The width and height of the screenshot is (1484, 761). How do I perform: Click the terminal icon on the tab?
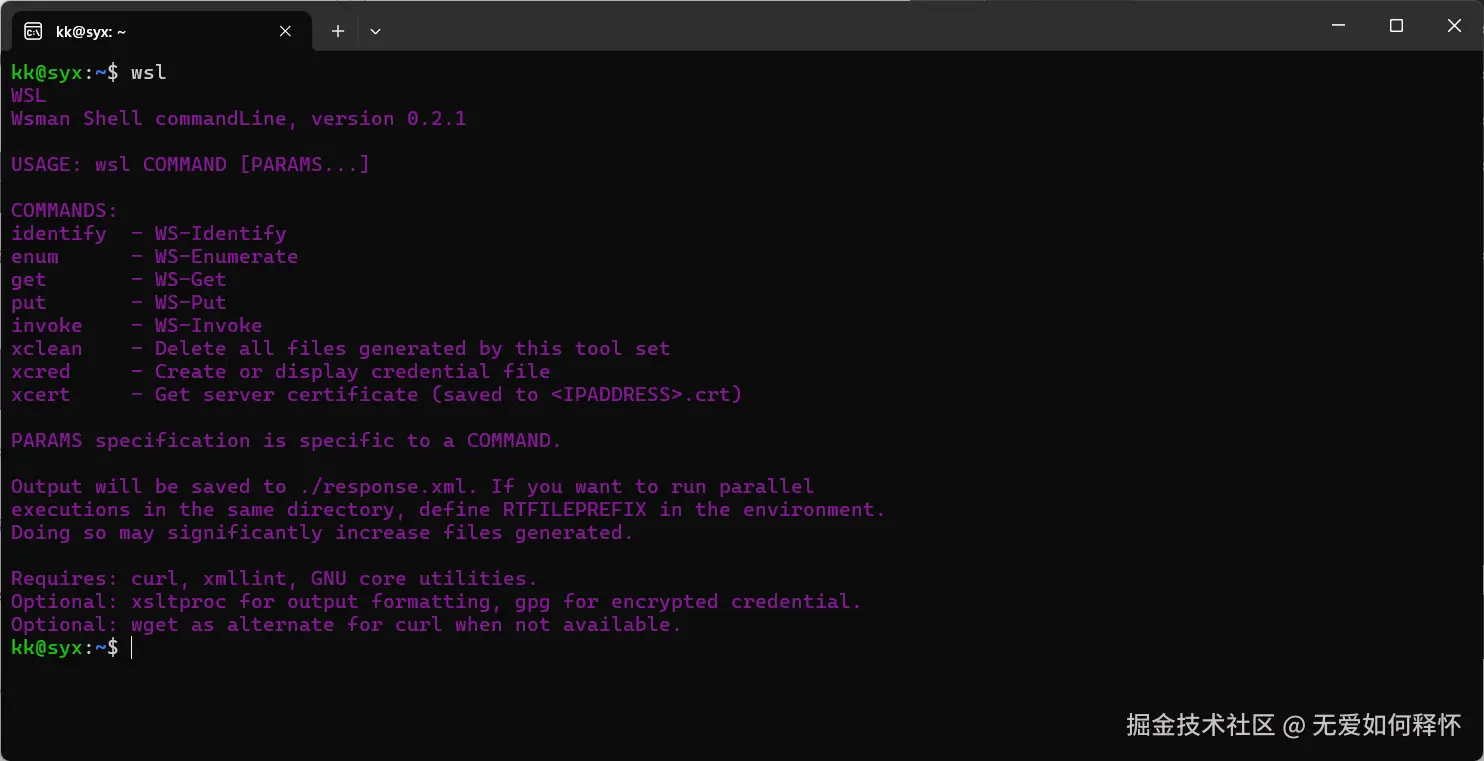click(33, 31)
